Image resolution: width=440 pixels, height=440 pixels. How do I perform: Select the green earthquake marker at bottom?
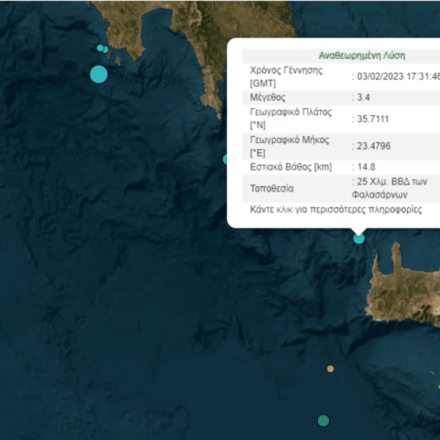click(x=323, y=421)
